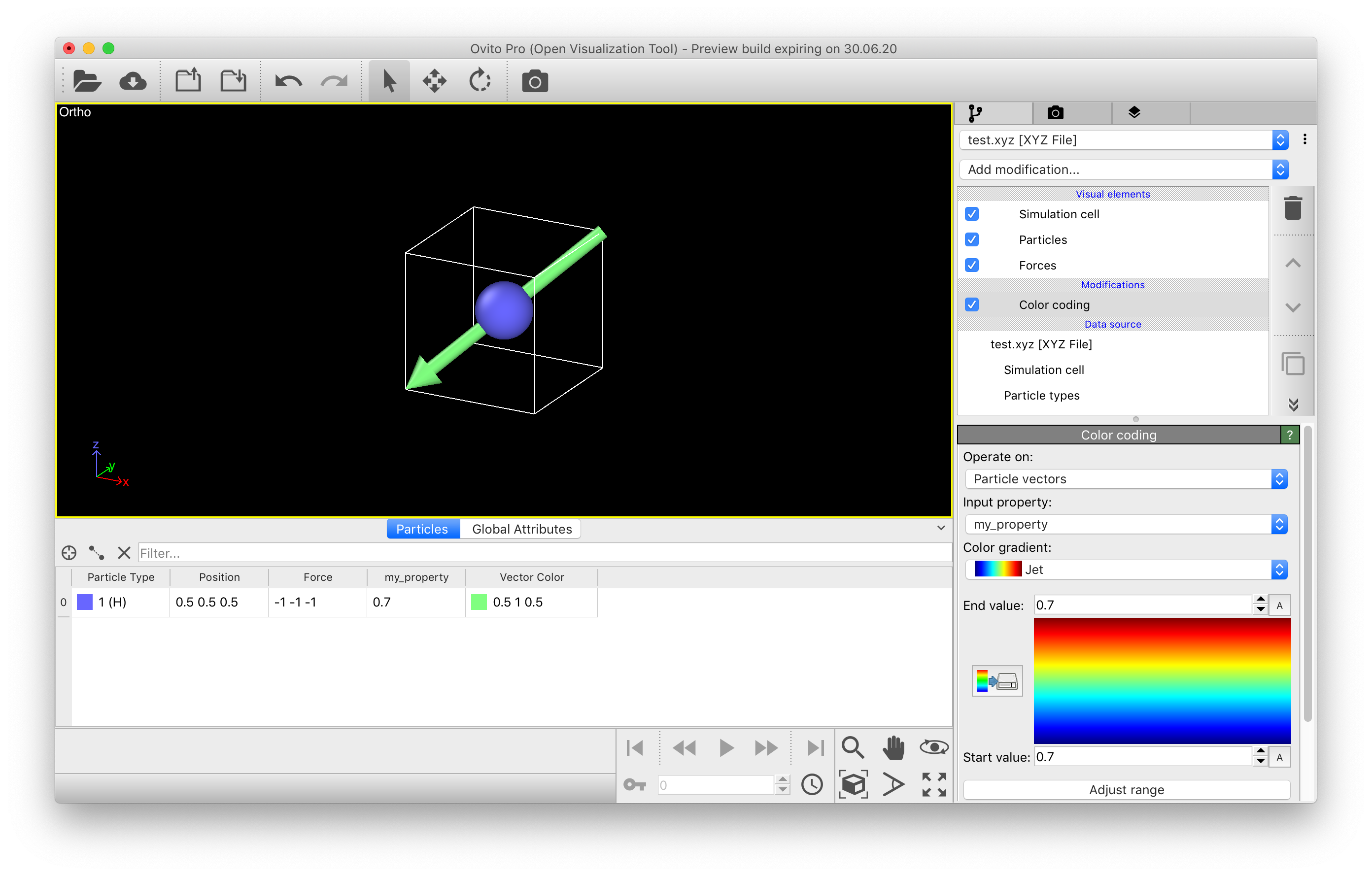This screenshot has width=1372, height=876.
Task: Click the pan hand viewport tool
Action: 893,747
